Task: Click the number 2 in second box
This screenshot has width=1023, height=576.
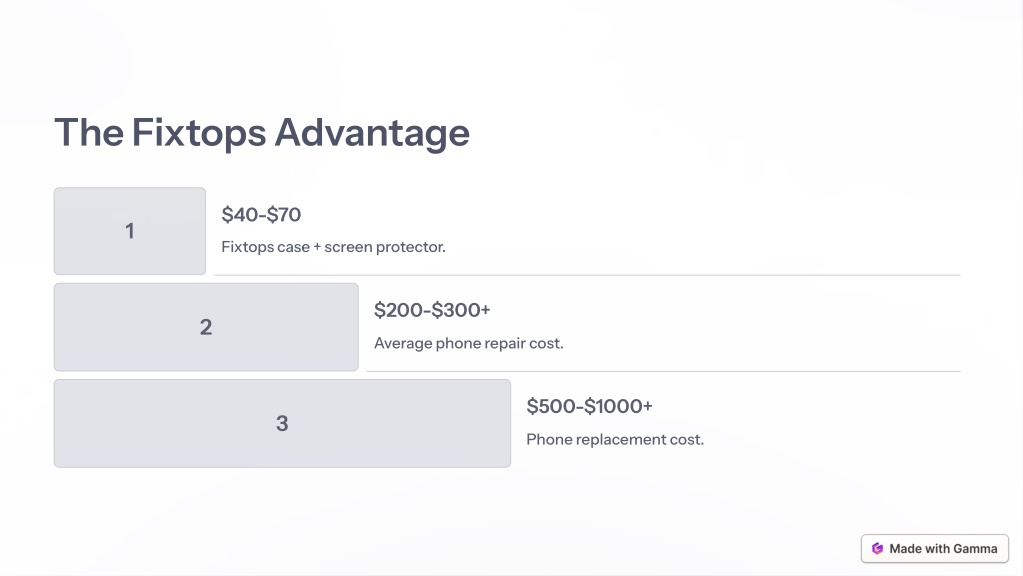Action: [206, 327]
